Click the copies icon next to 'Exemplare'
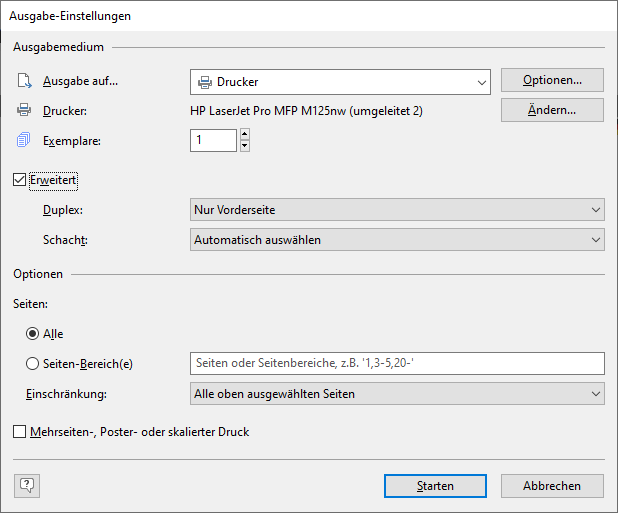 tap(24, 140)
